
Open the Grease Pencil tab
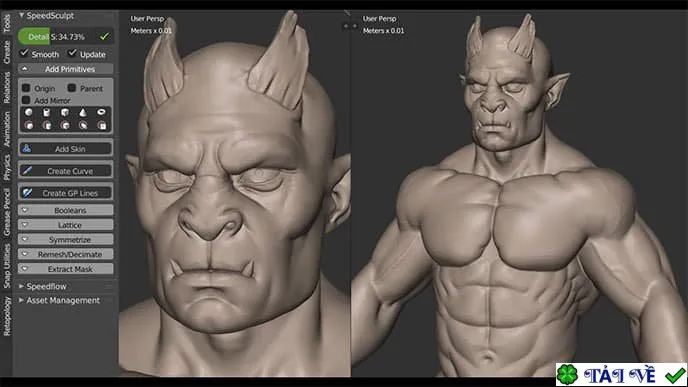(x=6, y=212)
